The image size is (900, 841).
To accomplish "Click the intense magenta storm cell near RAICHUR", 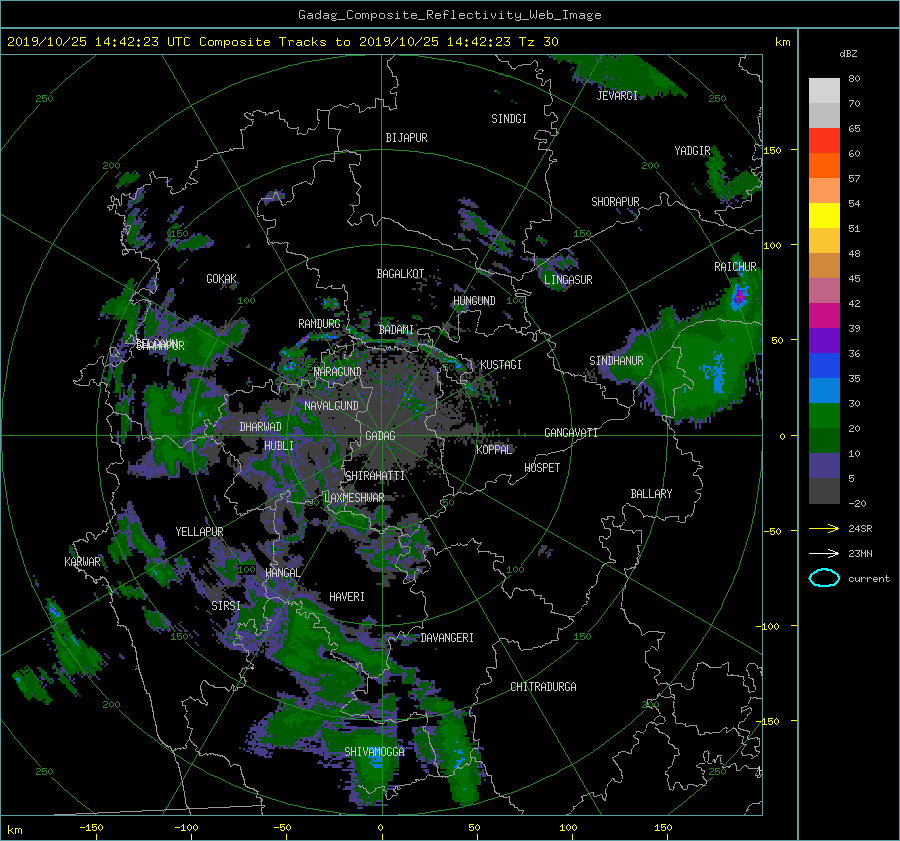I will coord(739,297).
